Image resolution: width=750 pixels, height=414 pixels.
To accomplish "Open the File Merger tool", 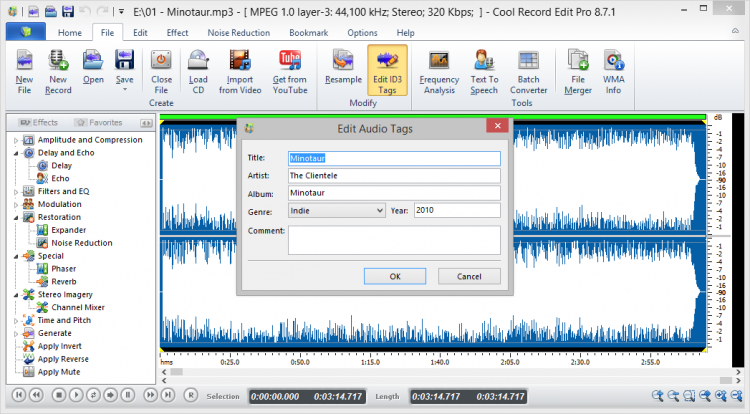I will [578, 73].
